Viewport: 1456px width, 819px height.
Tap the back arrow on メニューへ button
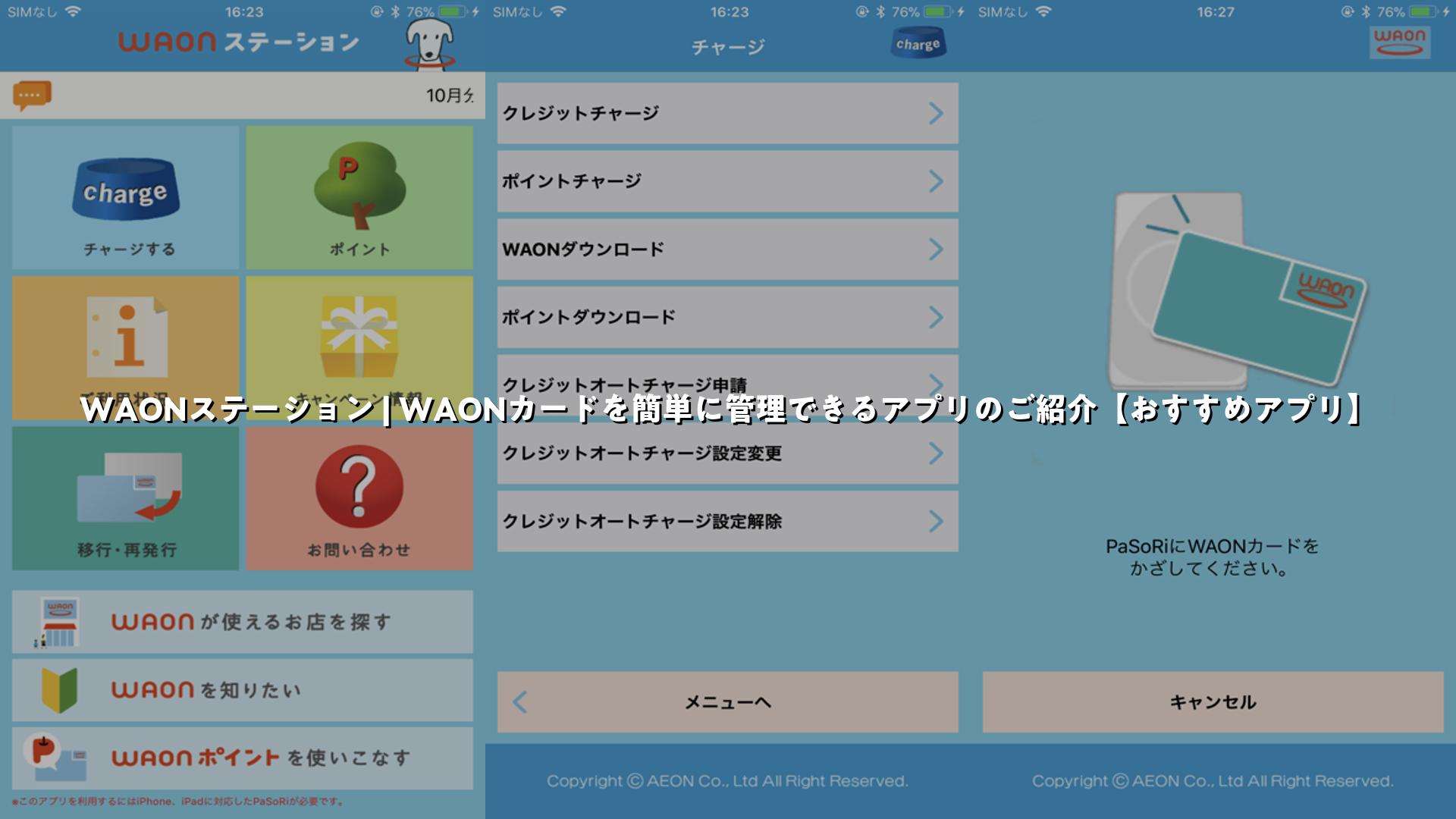pyautogui.click(x=520, y=702)
